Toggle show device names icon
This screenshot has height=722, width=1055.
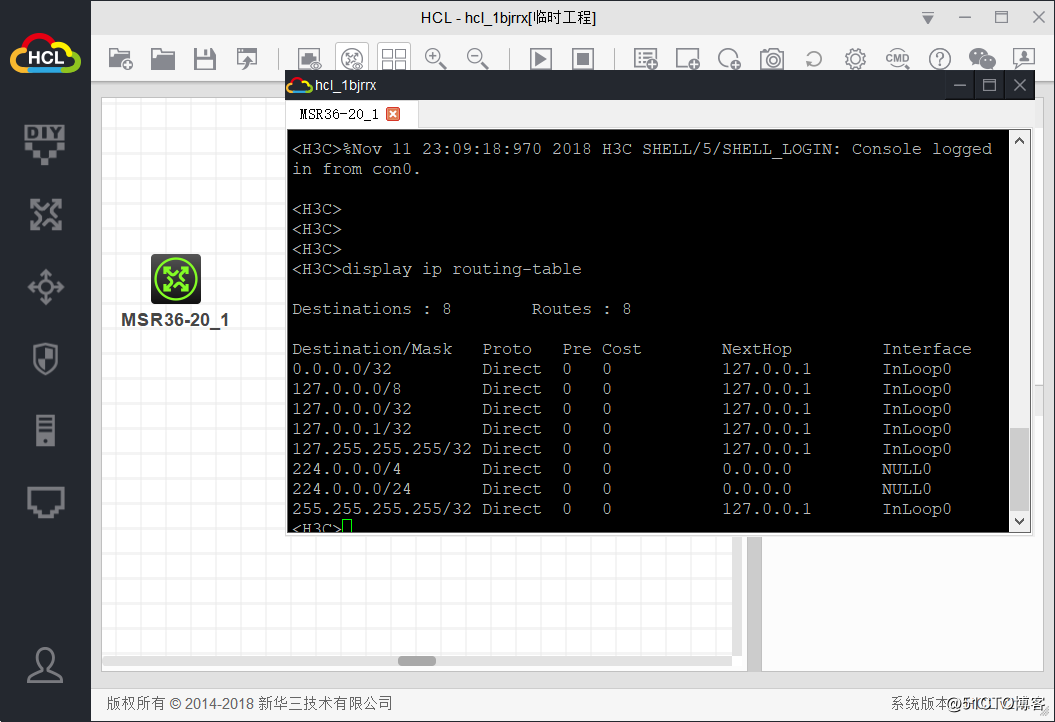click(x=352, y=59)
